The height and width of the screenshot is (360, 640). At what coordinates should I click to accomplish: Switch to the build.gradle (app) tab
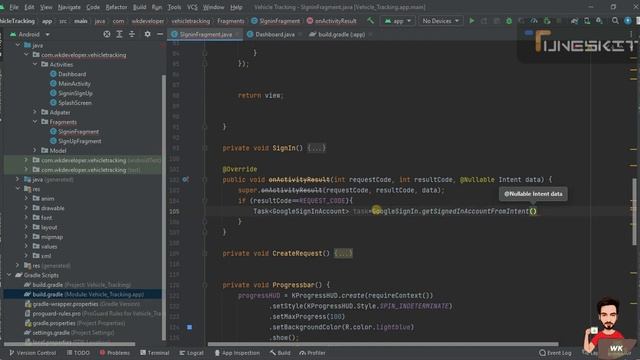click(x=340, y=34)
